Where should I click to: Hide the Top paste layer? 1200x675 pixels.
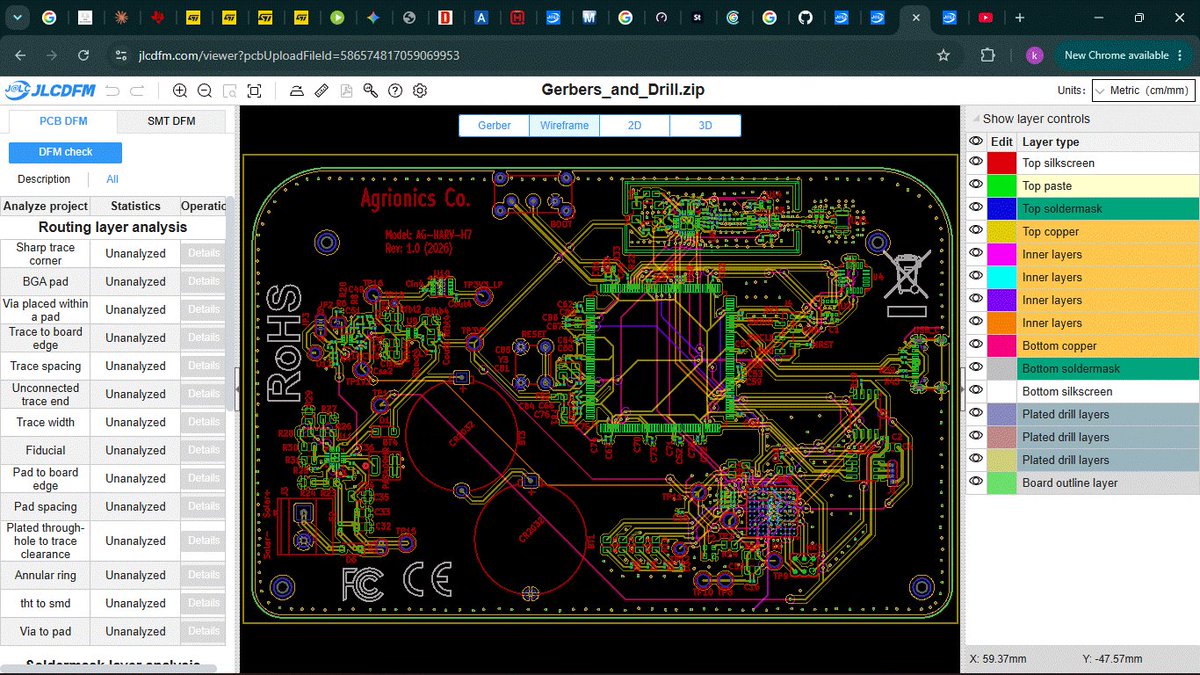(x=975, y=185)
